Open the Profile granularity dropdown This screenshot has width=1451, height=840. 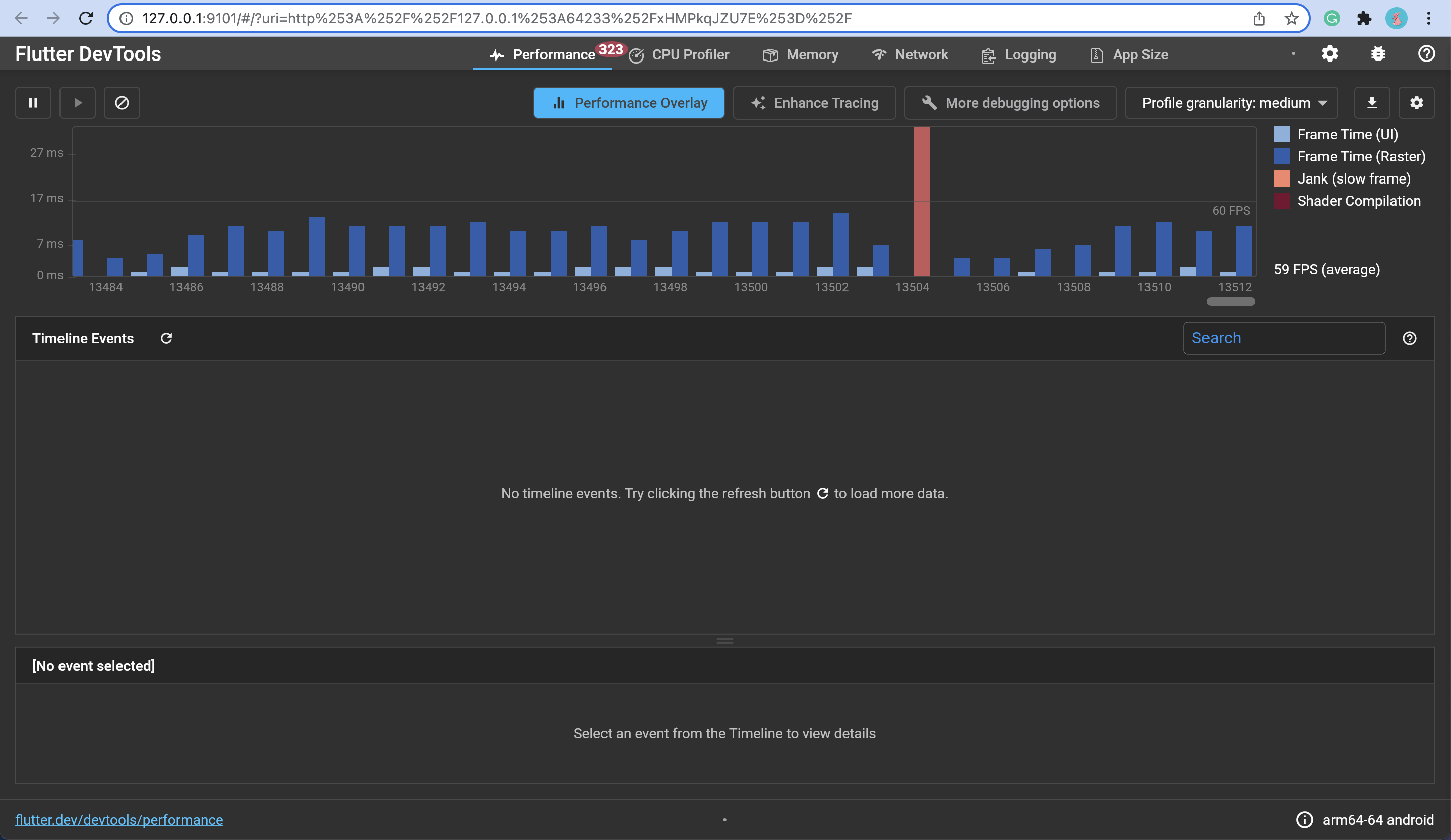(x=1231, y=102)
